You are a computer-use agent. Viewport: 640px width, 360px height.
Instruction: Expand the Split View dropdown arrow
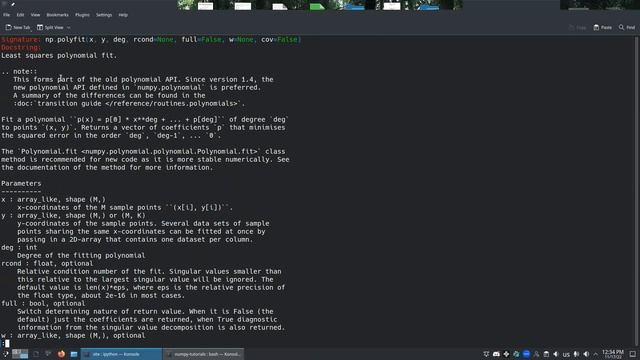coord(69,27)
